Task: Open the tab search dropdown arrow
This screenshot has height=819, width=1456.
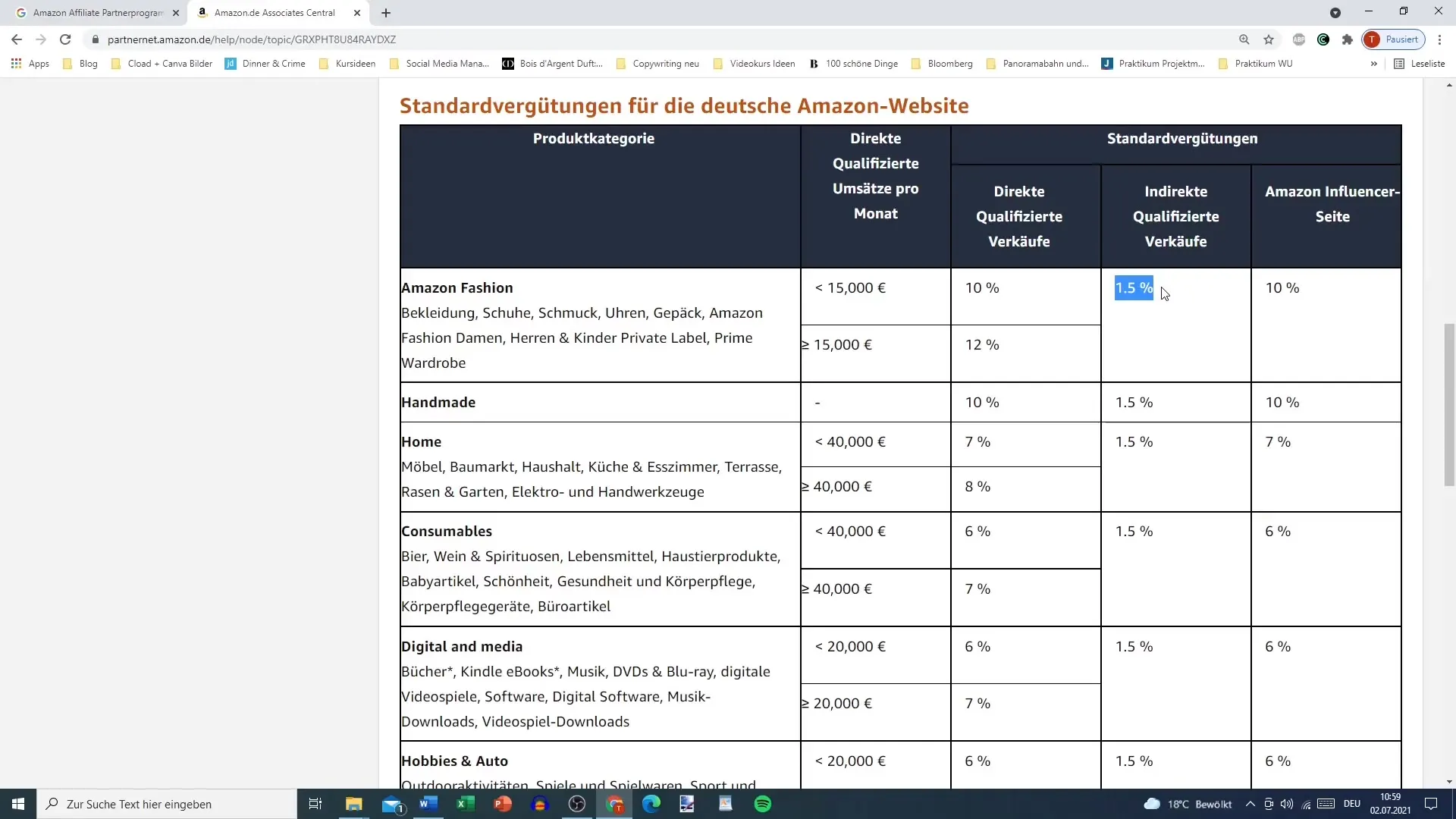Action: coord(1335,13)
